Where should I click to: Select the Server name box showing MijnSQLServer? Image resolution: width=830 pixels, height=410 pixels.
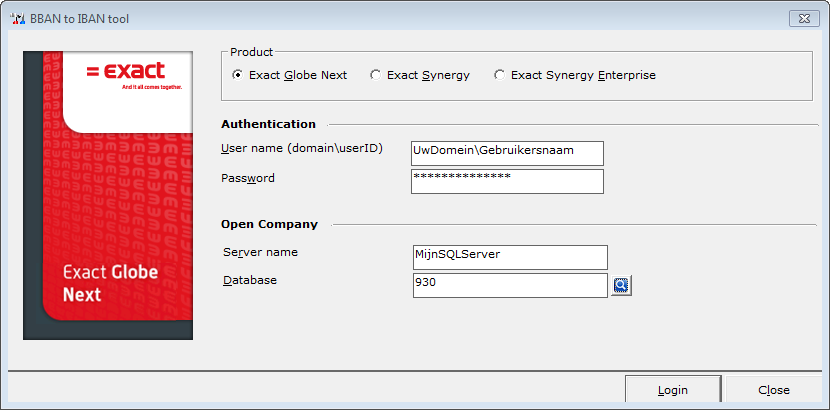pos(510,257)
